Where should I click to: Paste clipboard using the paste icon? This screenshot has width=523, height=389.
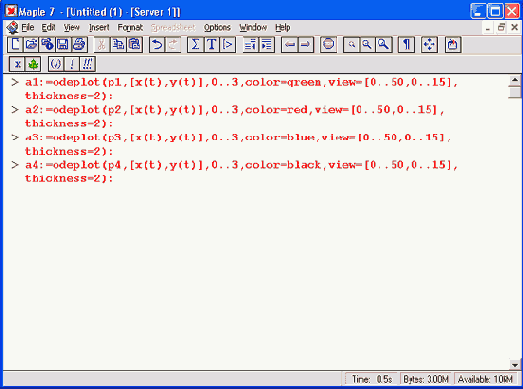tap(134, 44)
